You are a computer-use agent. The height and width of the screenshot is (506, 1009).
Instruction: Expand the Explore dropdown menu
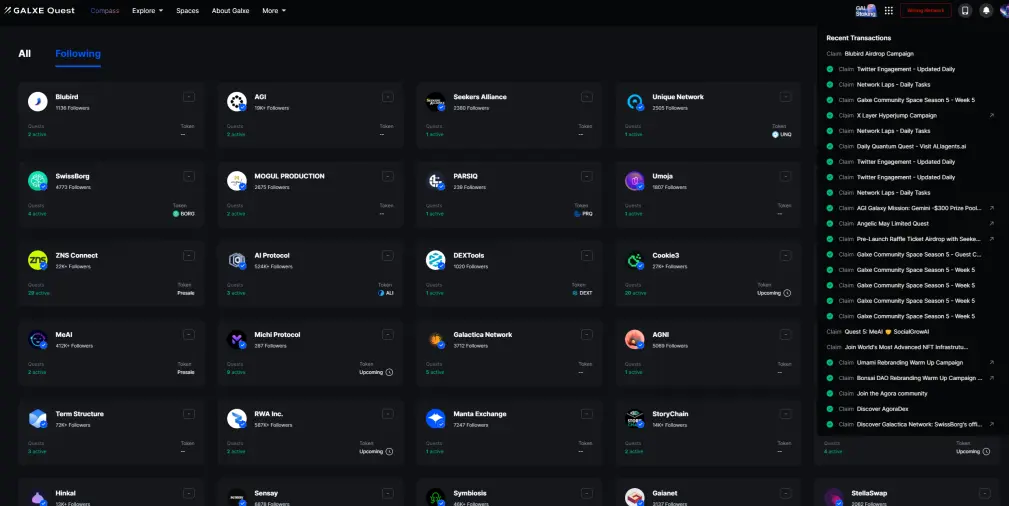coord(147,10)
